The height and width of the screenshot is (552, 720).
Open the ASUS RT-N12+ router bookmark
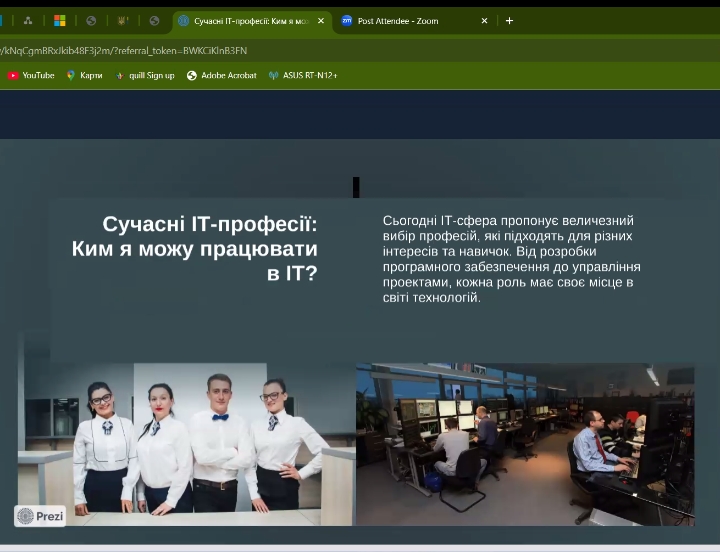(x=303, y=75)
